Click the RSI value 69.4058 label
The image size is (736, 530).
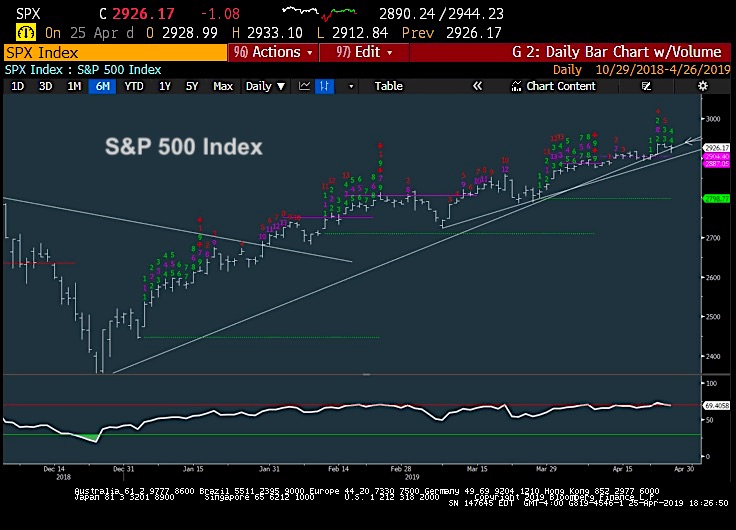point(716,405)
